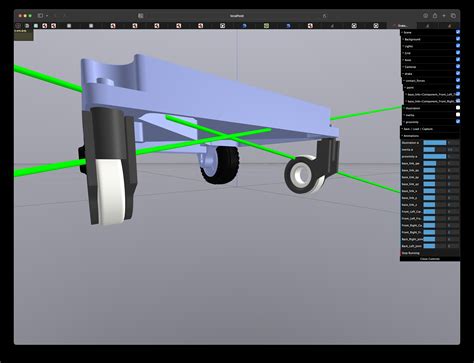Click the Safari sidebar toggle icon
Image resolution: width=474 pixels, height=363 pixels.
40,16
